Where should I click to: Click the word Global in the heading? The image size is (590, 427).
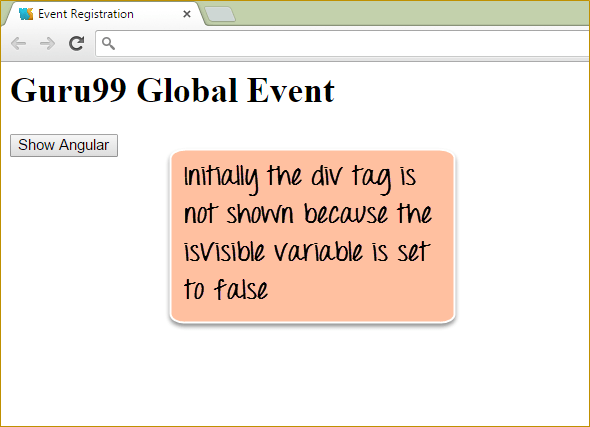(187, 90)
